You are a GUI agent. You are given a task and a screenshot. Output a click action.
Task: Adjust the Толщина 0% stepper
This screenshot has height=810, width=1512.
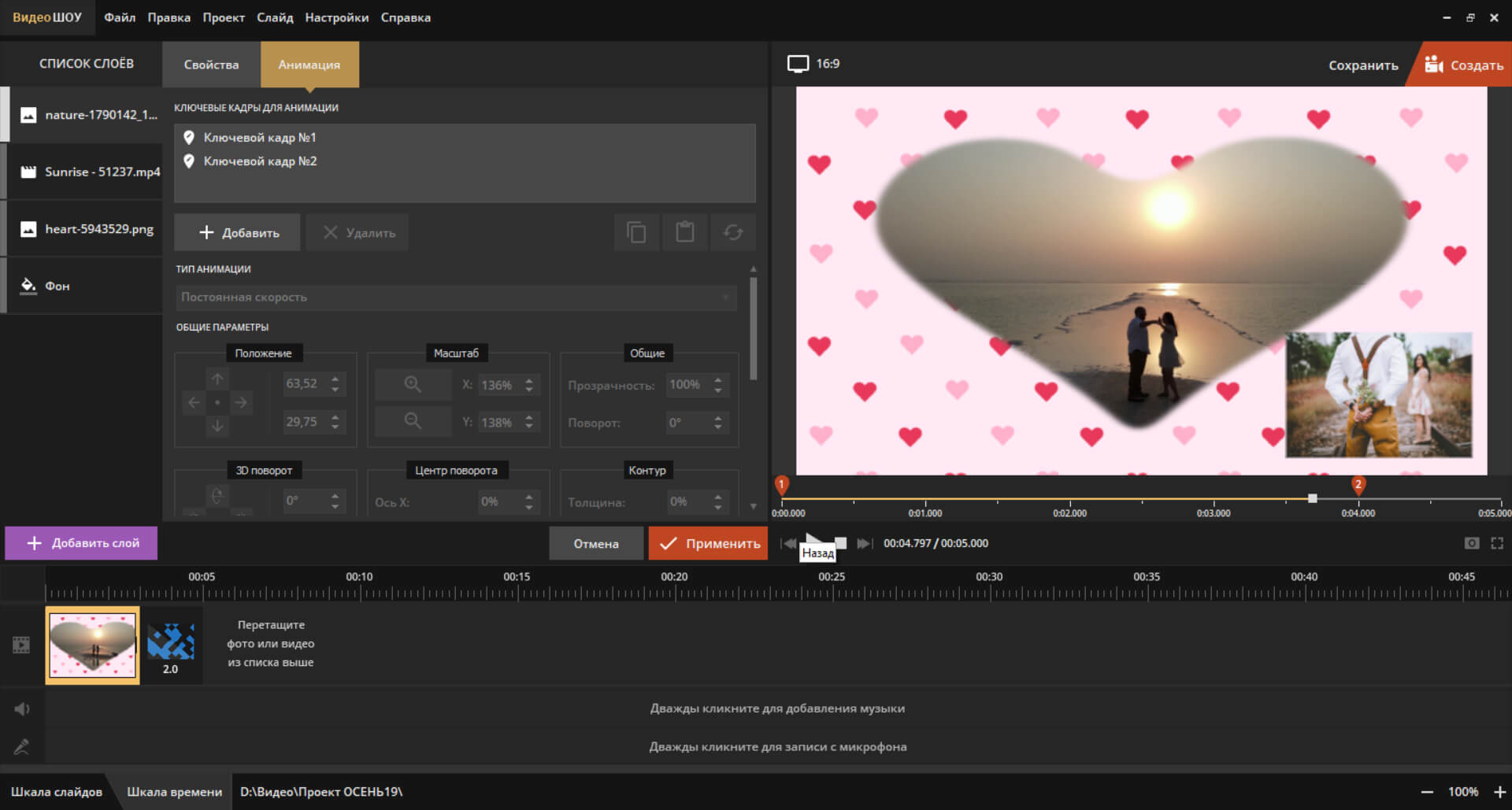(718, 501)
